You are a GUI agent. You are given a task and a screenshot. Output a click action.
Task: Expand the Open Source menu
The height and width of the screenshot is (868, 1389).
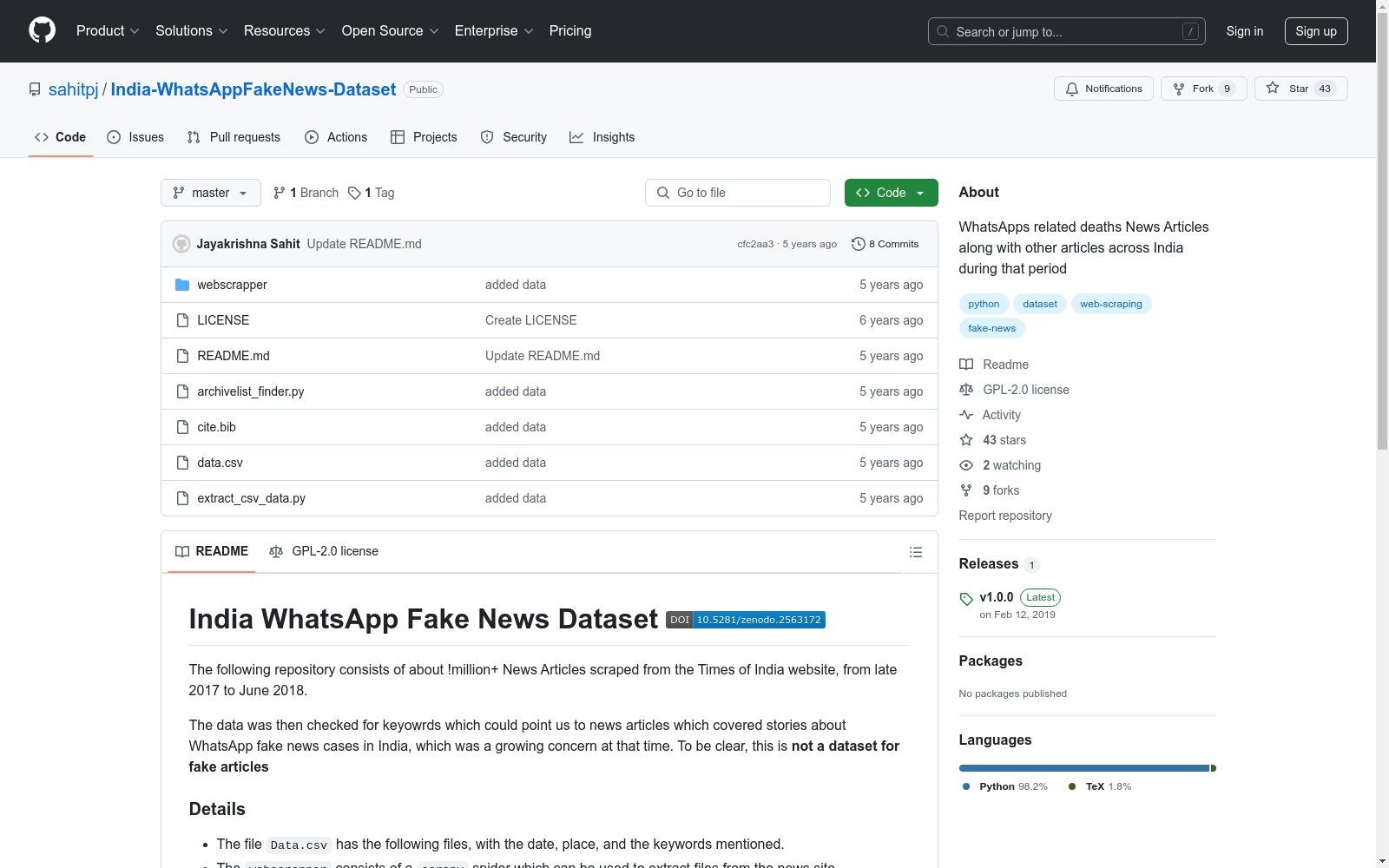point(391,30)
